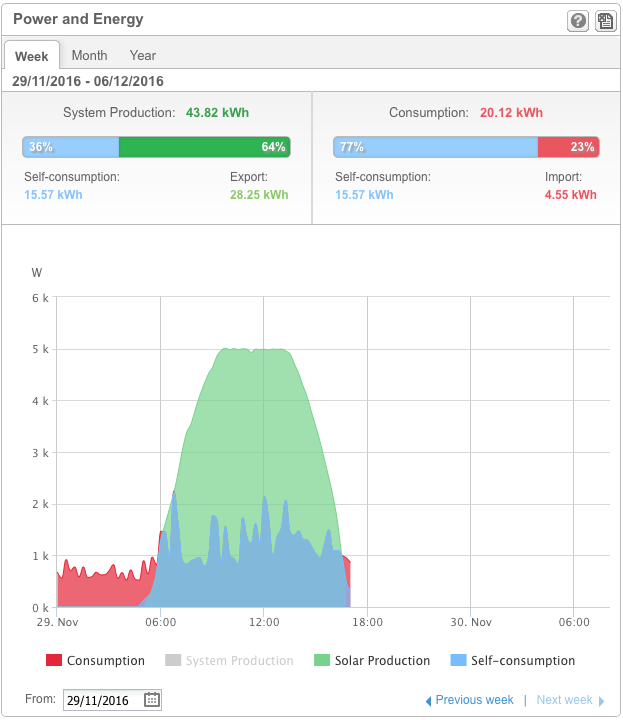Go to Previous week link

click(x=475, y=700)
